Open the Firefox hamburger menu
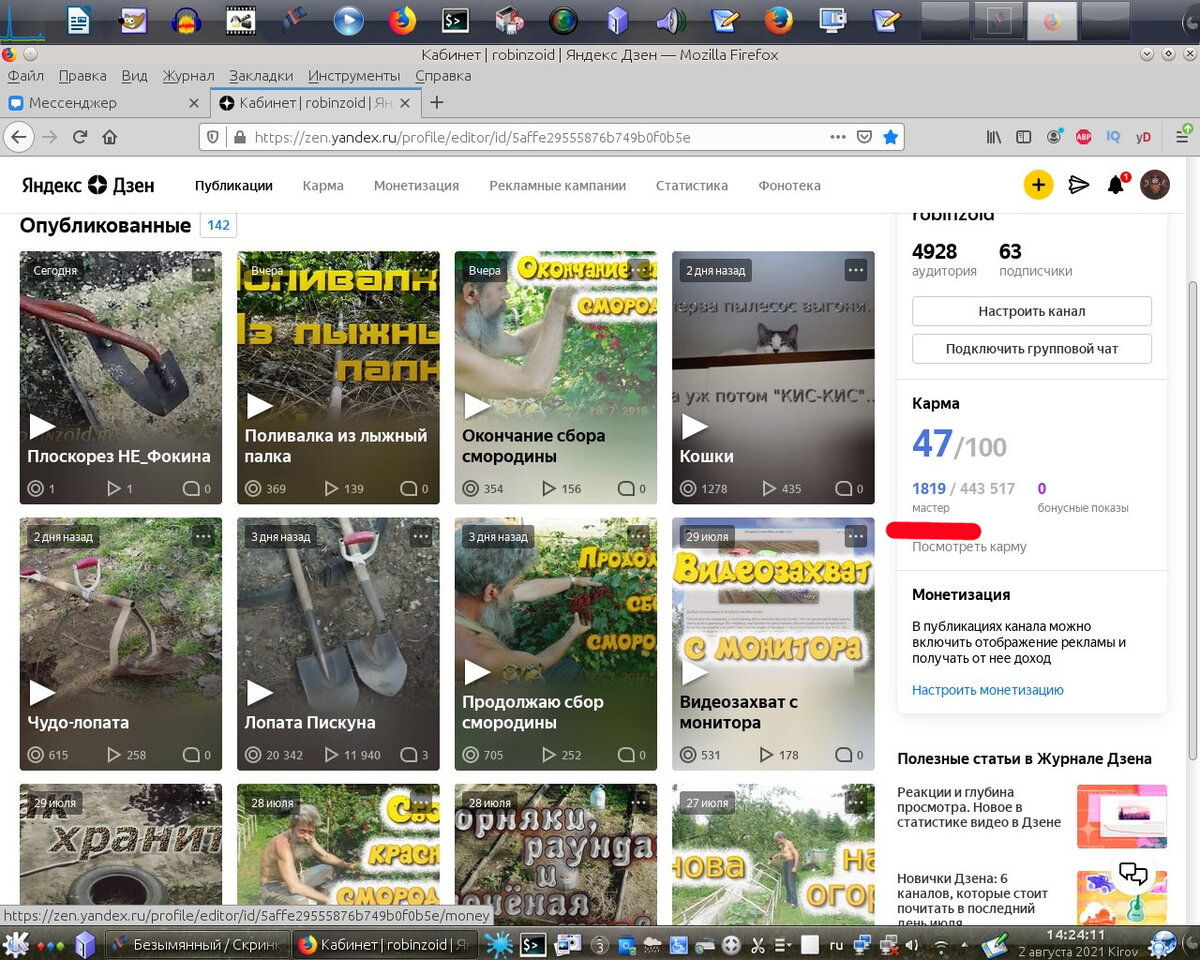Screen dimensions: 1200x960 pyautogui.click(x=1182, y=137)
